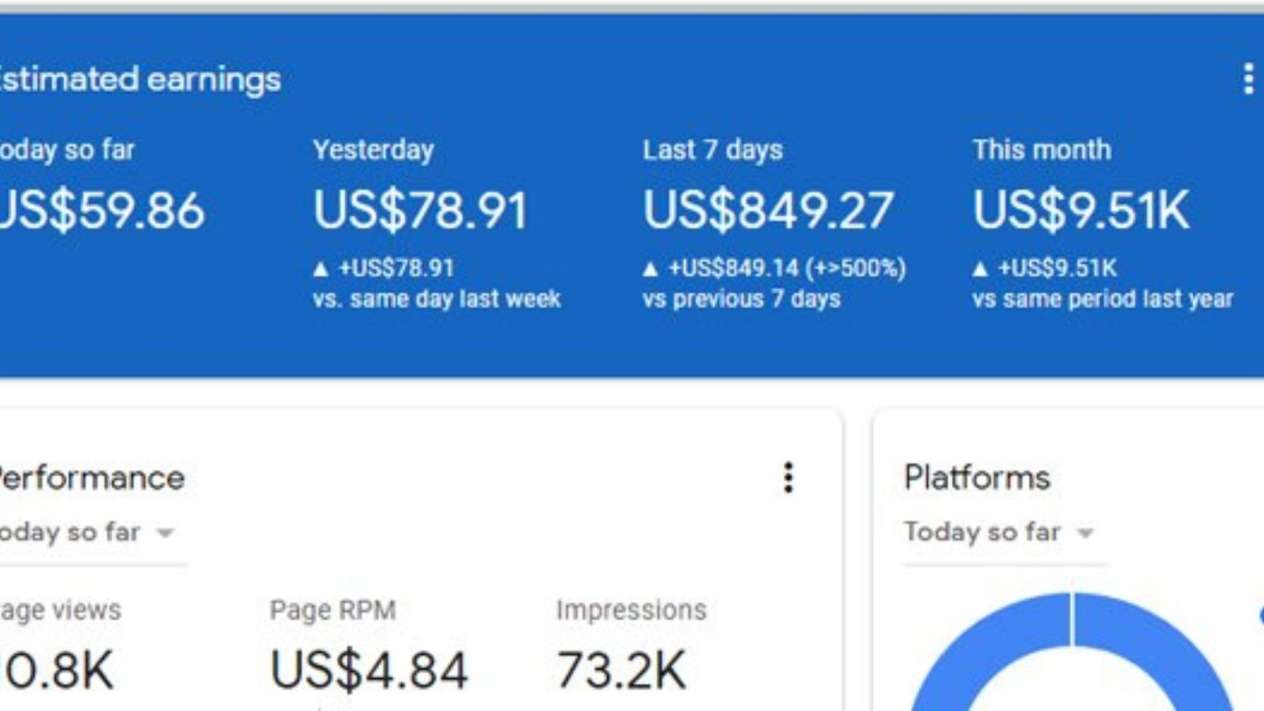Click This month earnings US$9.51K
The height and width of the screenshot is (711, 1264).
pyautogui.click(x=1080, y=211)
